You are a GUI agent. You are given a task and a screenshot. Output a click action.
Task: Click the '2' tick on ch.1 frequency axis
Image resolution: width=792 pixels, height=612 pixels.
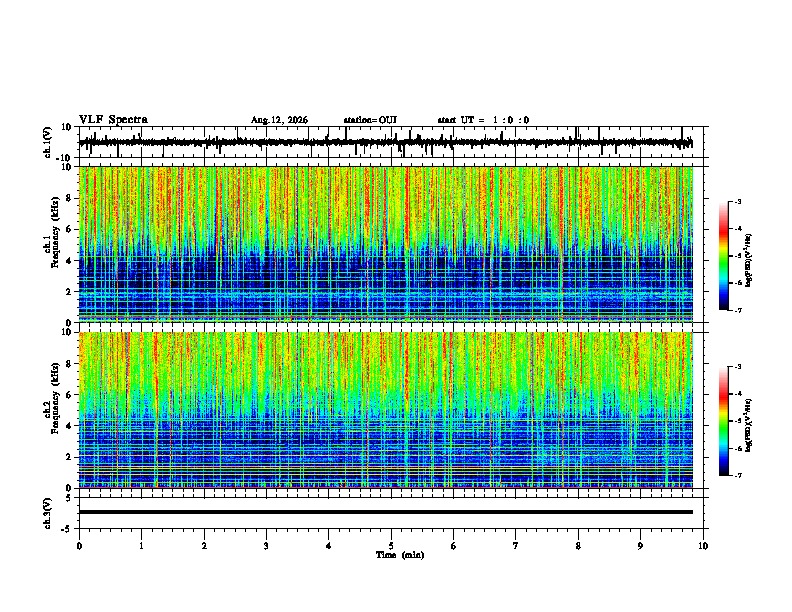pyautogui.click(x=69, y=291)
